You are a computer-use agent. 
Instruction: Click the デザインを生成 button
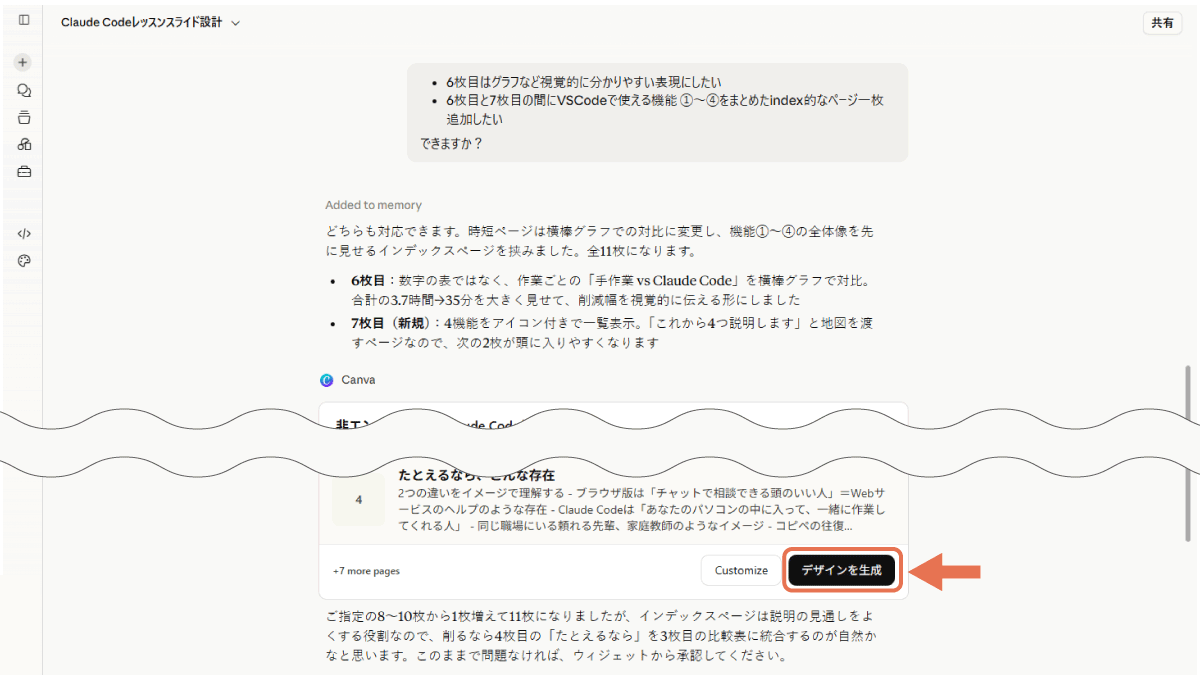(x=841, y=570)
